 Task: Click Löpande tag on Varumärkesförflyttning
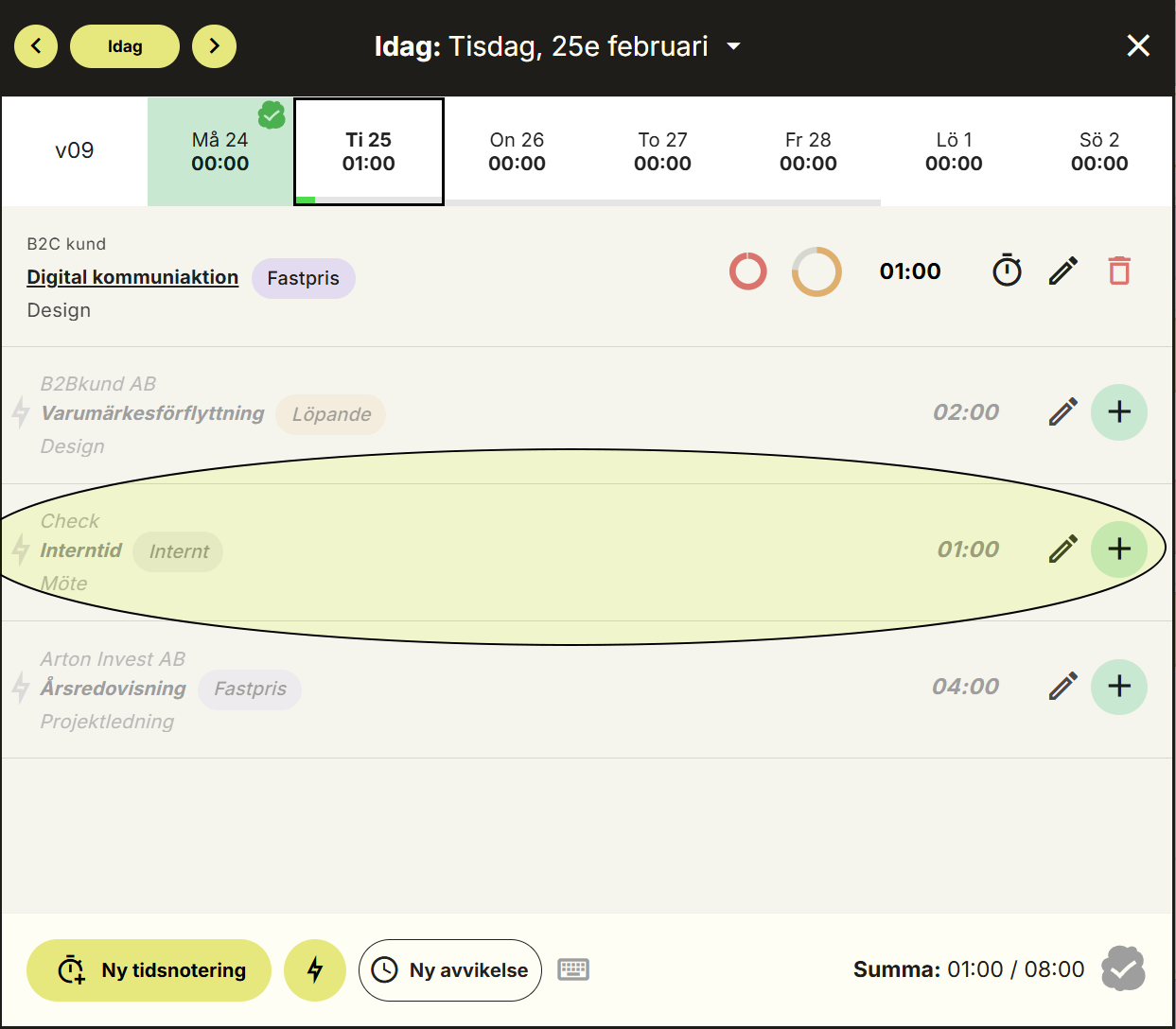(x=331, y=414)
